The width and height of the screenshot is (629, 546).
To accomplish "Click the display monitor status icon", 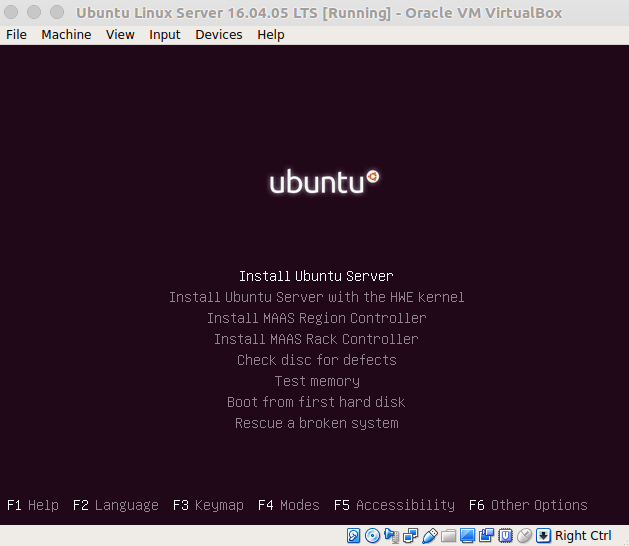I will tap(467, 536).
